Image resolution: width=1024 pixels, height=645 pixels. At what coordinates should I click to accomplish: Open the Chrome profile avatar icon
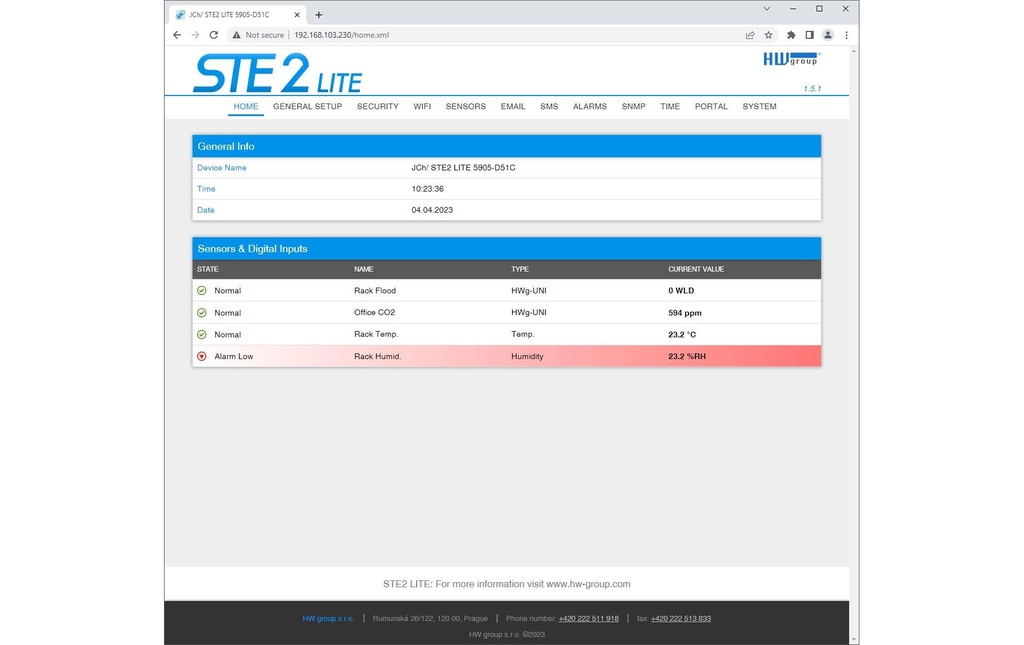827,35
